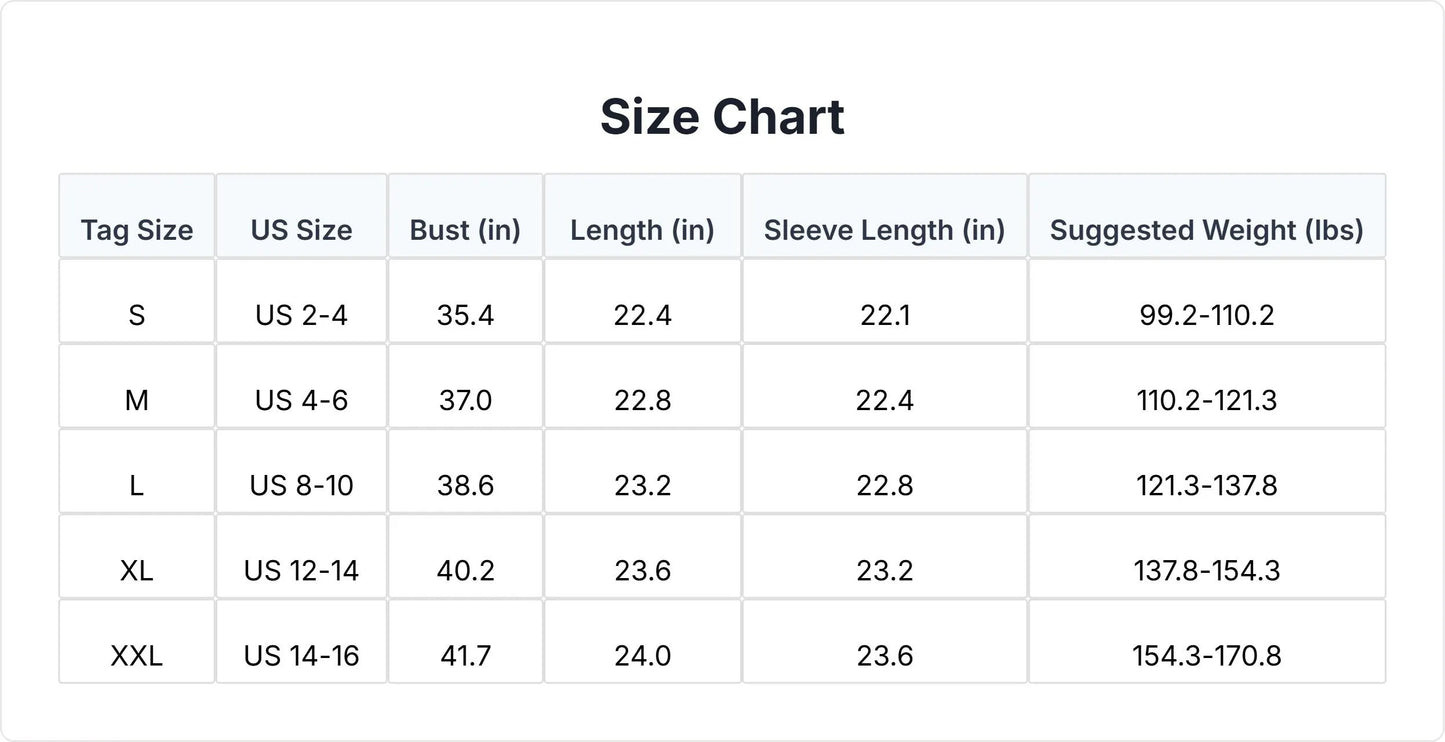1445x742 pixels.
Task: Select the Sleeve Length (in) header
Action: (884, 216)
